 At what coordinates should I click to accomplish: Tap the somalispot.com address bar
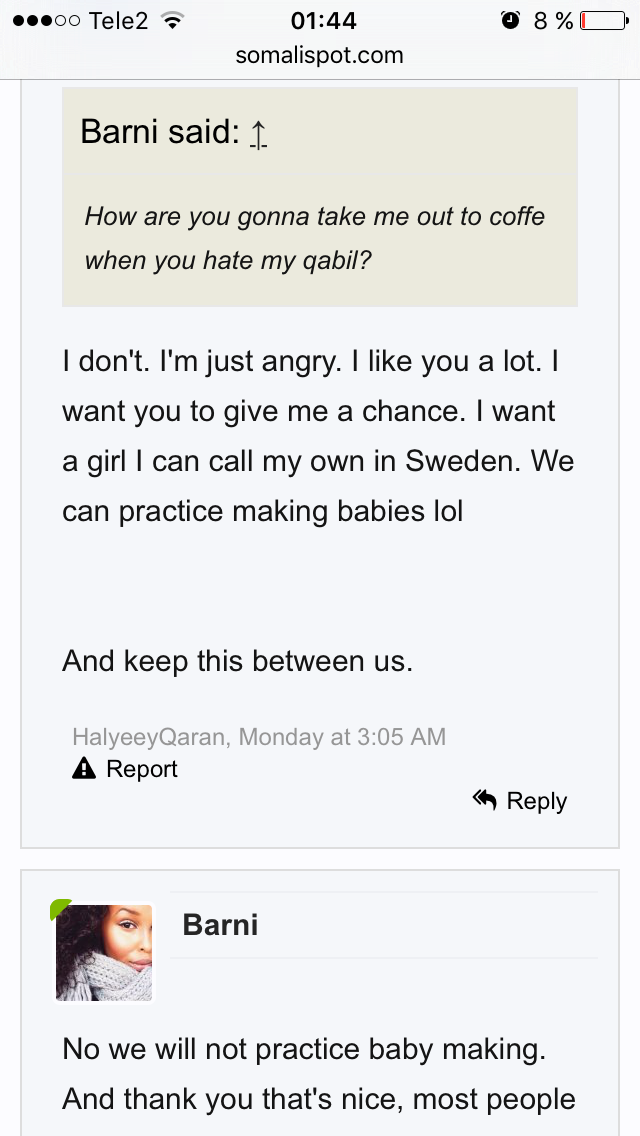click(x=320, y=55)
